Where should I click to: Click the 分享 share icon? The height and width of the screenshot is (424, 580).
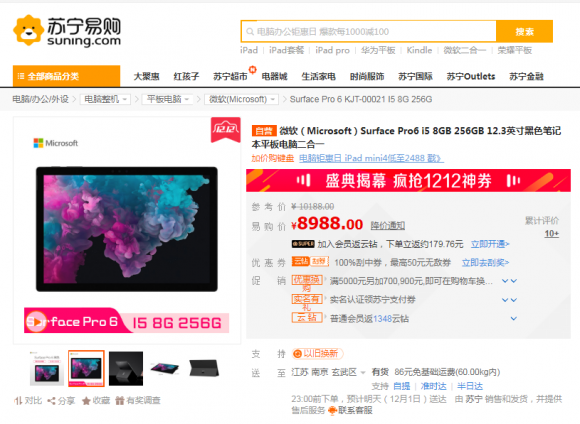(51, 401)
